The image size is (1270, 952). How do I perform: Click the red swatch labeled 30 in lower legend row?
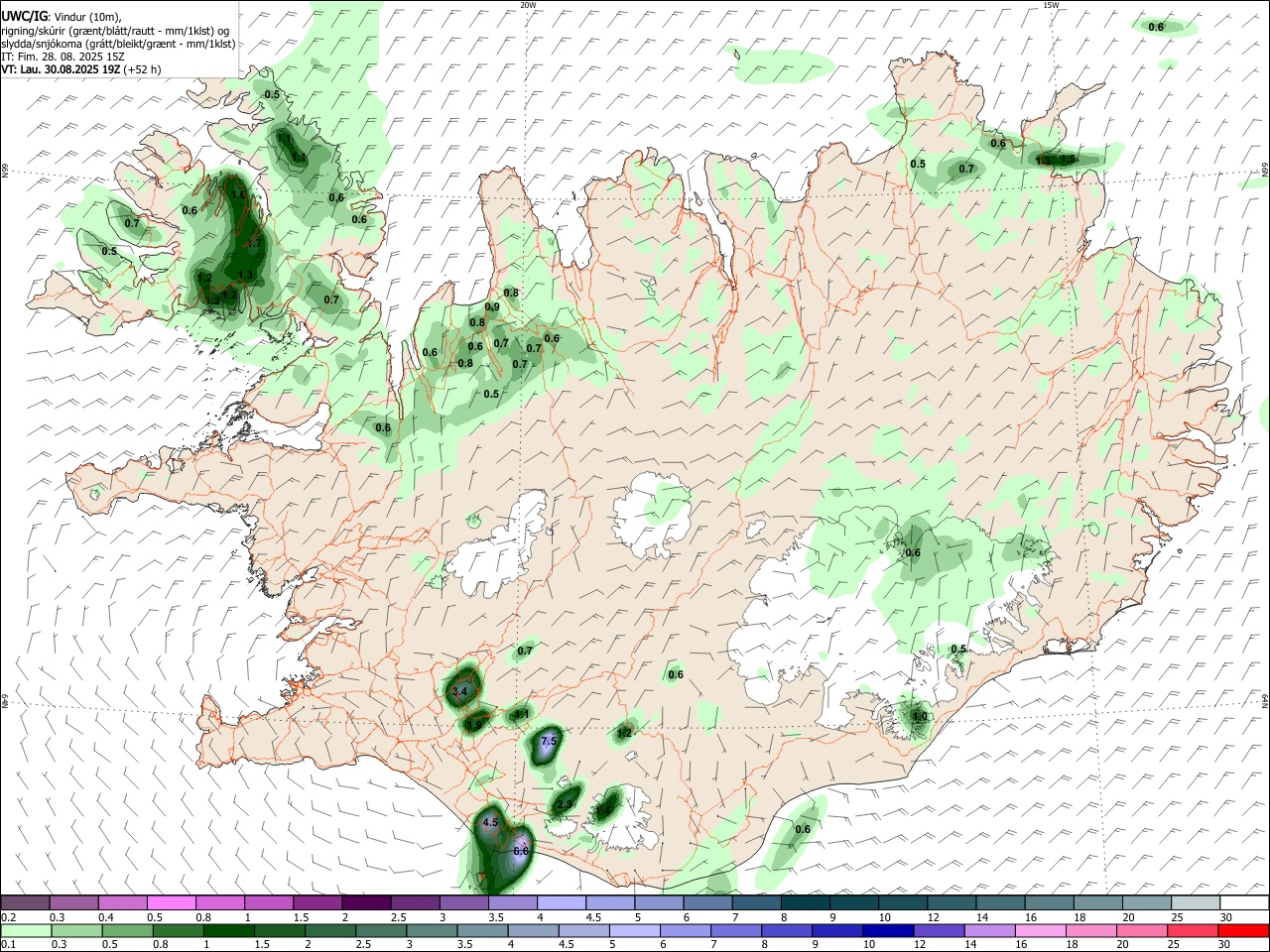tap(1243, 930)
